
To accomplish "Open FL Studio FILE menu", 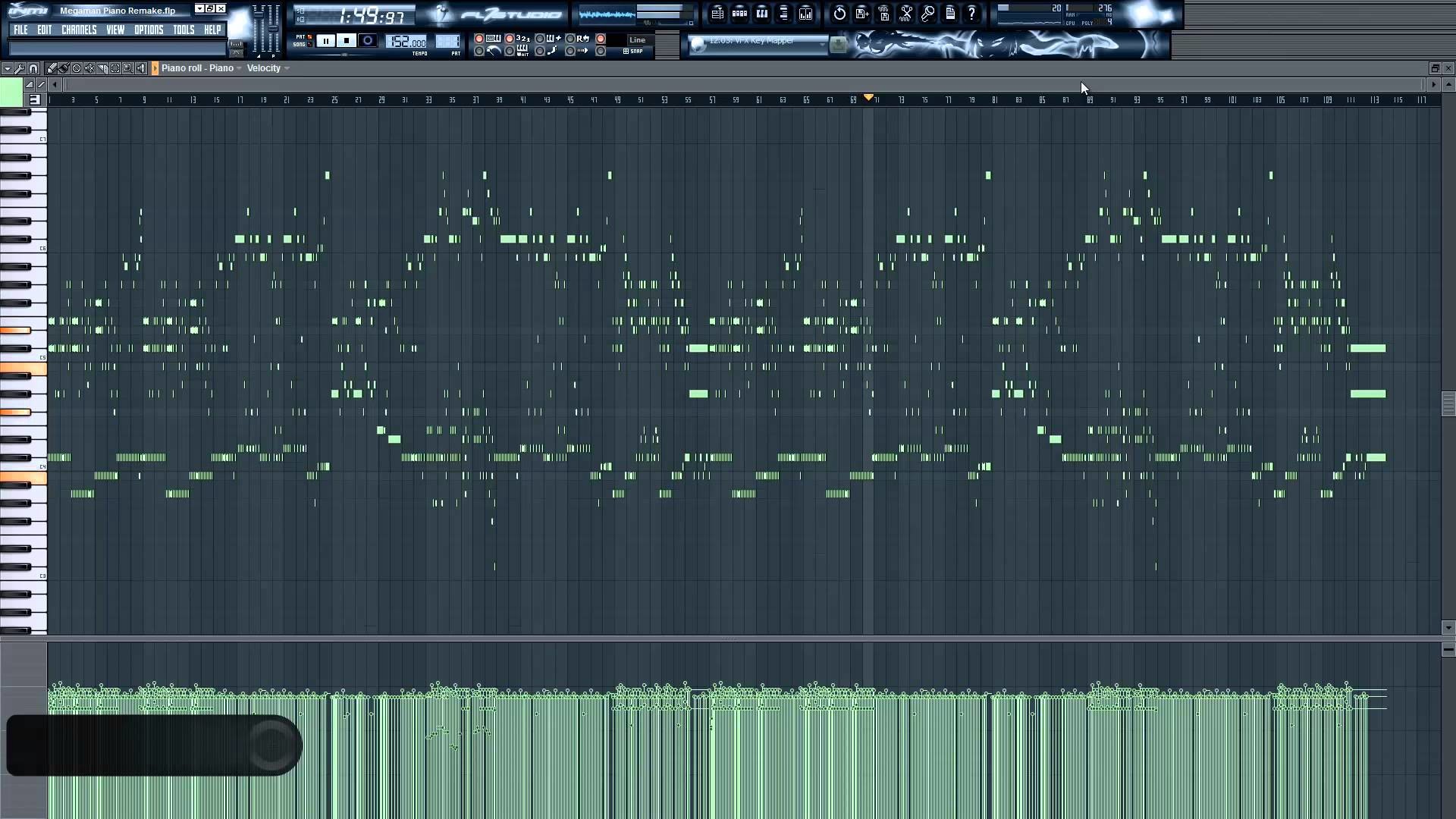I will 20,29.
